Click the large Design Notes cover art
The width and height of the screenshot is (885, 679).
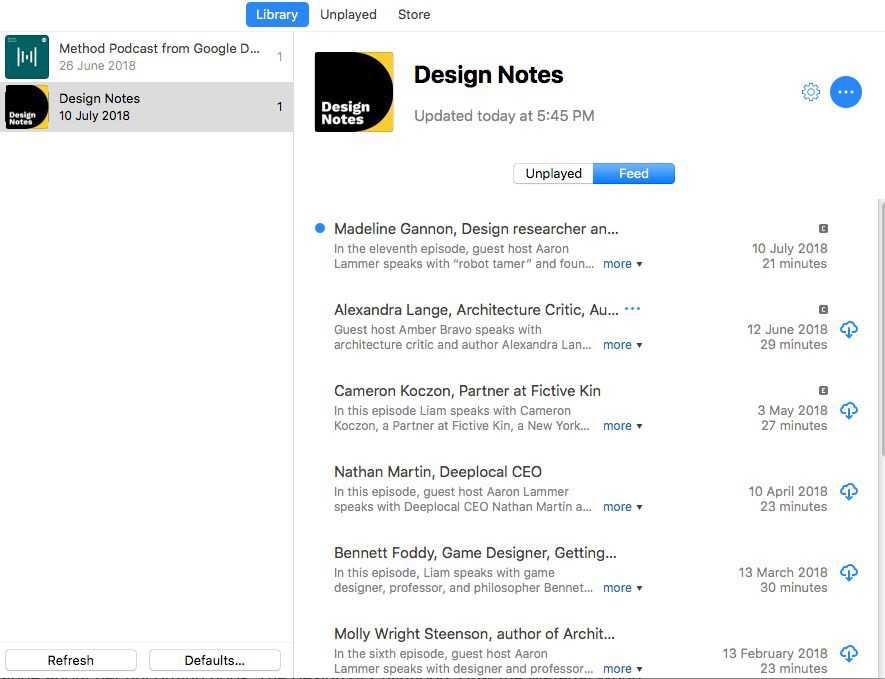354,92
